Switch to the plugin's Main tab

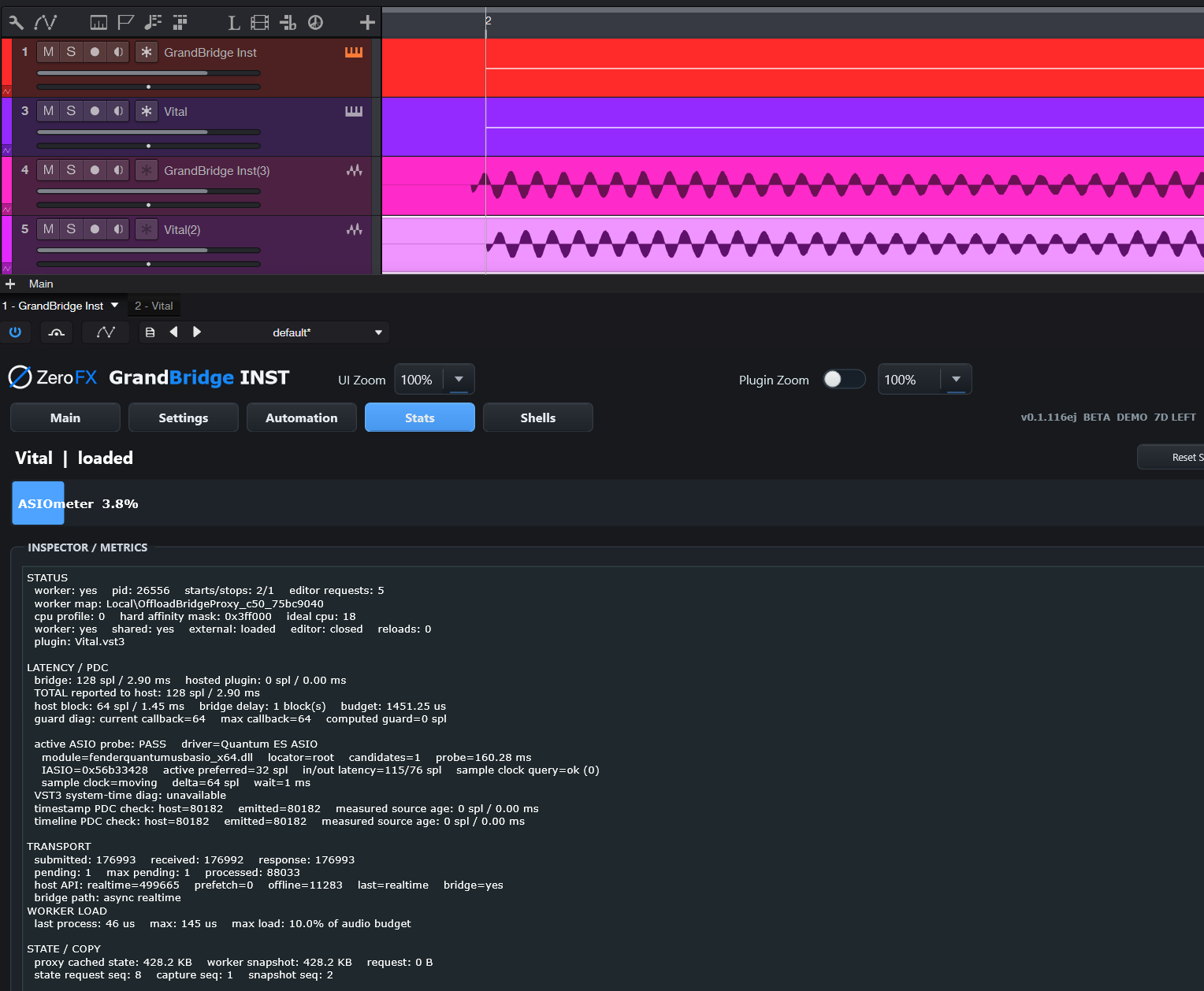pos(65,418)
